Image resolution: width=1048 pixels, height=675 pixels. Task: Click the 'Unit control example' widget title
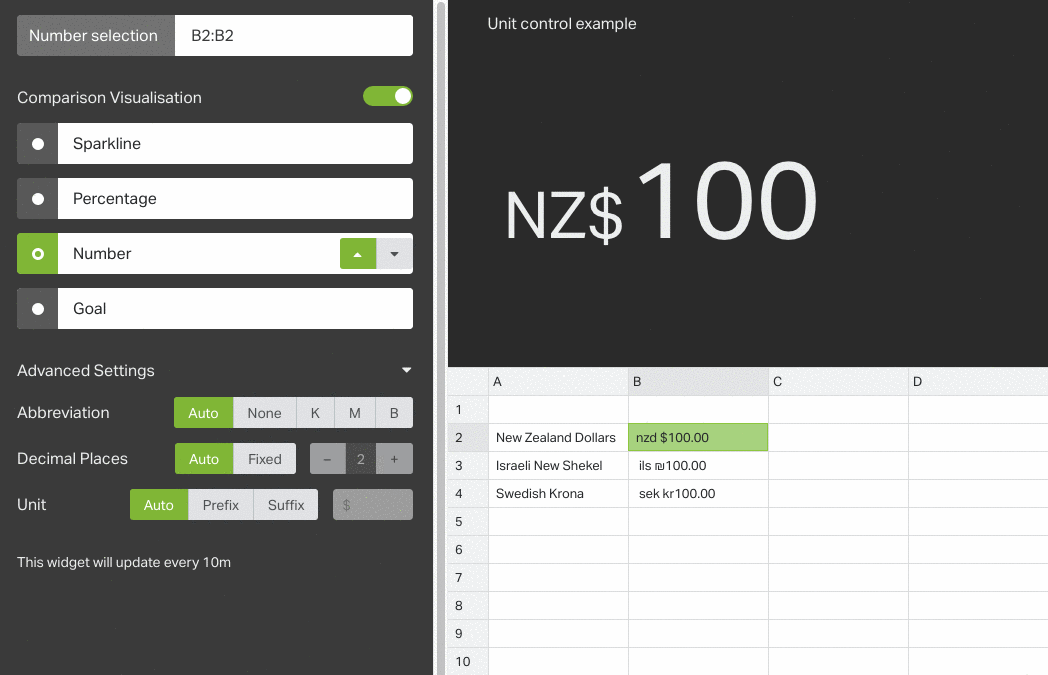point(561,23)
